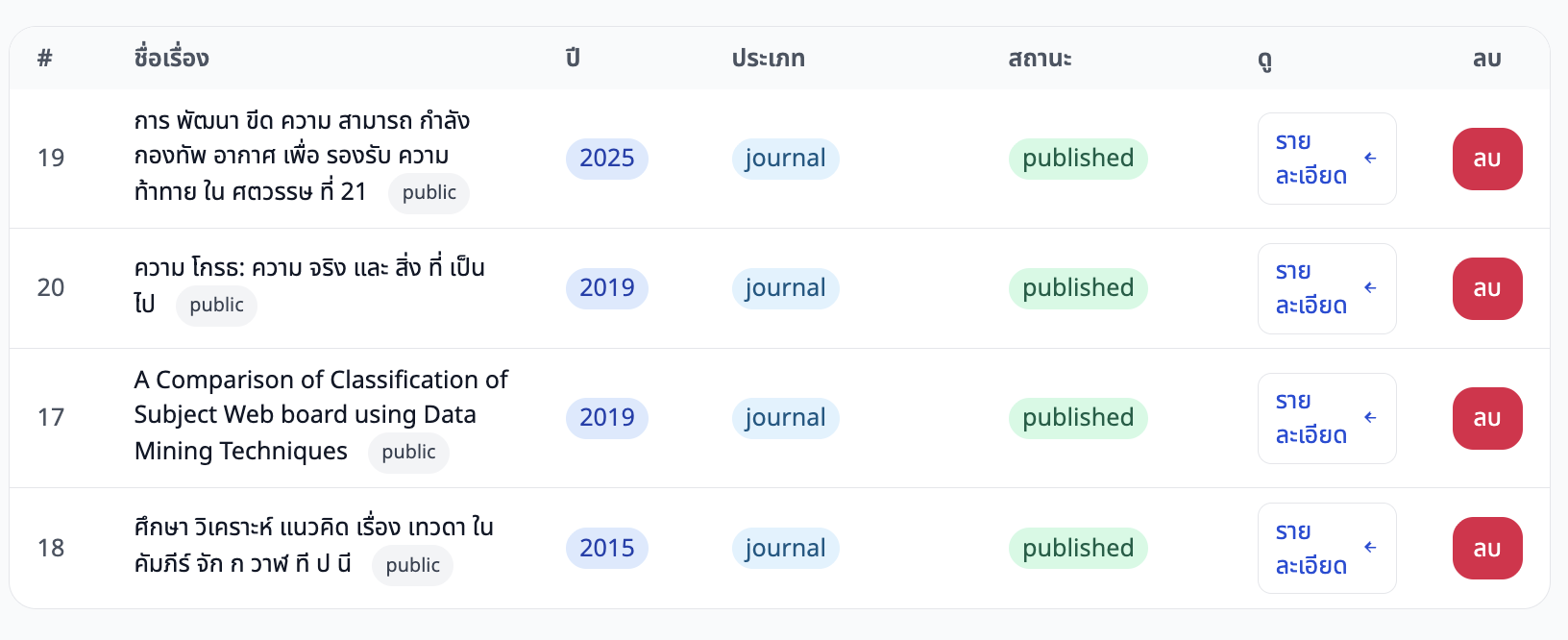1568x640 pixels.
Task: Select the 2025 year badge
Action: pyautogui.click(x=606, y=159)
